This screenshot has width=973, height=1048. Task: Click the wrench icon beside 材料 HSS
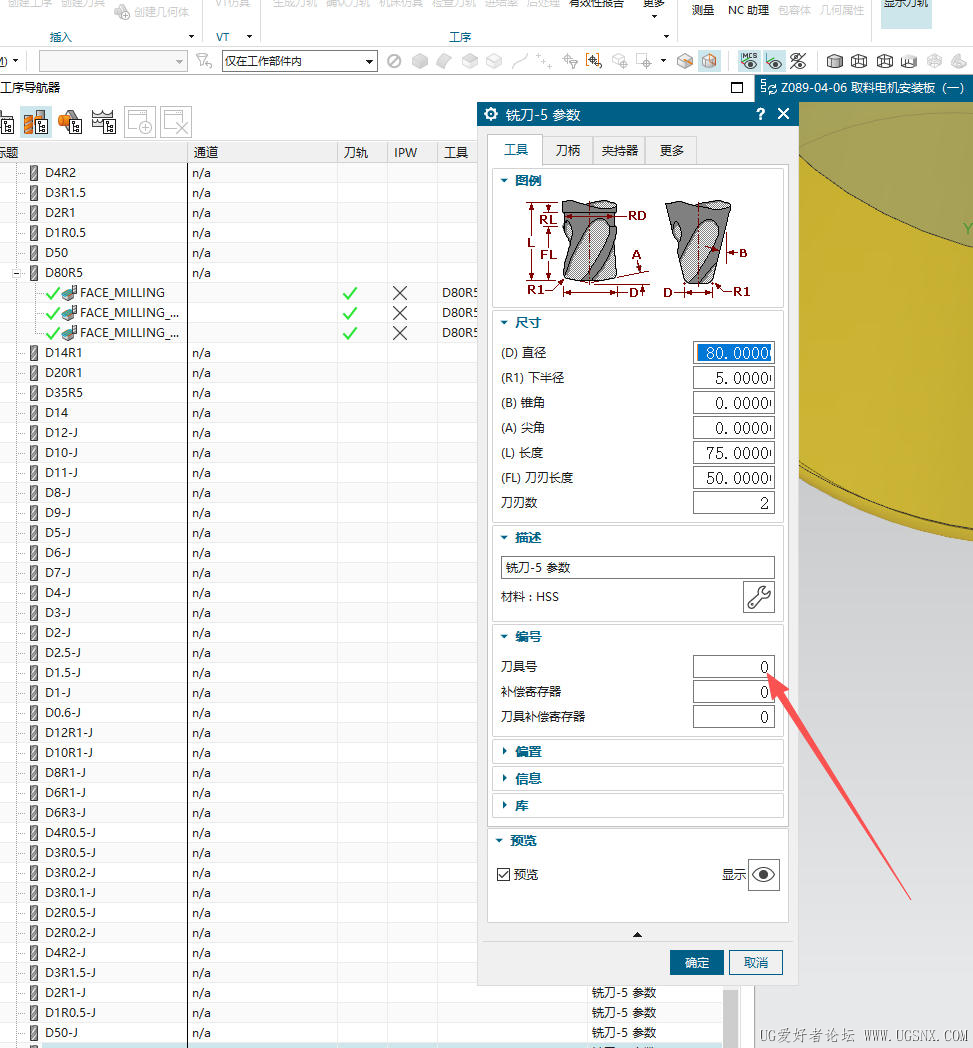(x=759, y=598)
